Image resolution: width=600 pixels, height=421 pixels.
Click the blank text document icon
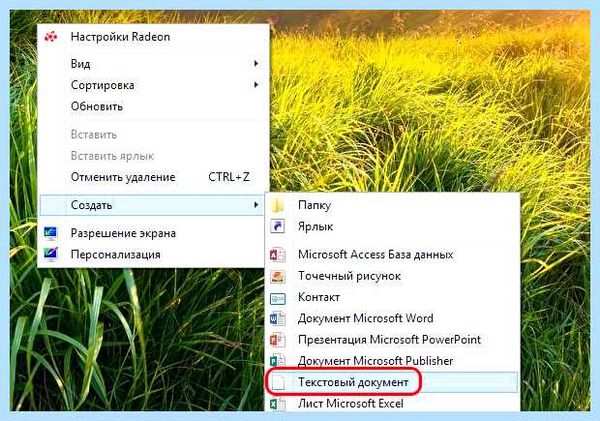click(278, 382)
